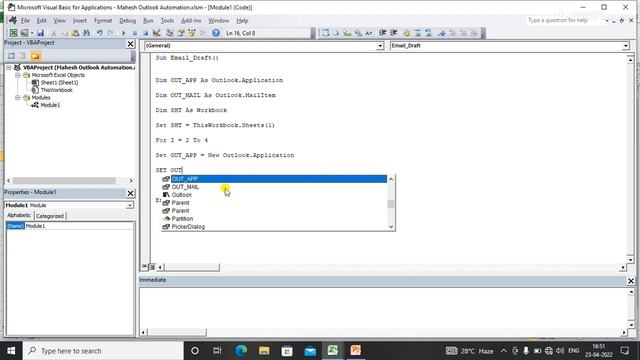Open the View menu

pyautogui.click(x=60, y=20)
